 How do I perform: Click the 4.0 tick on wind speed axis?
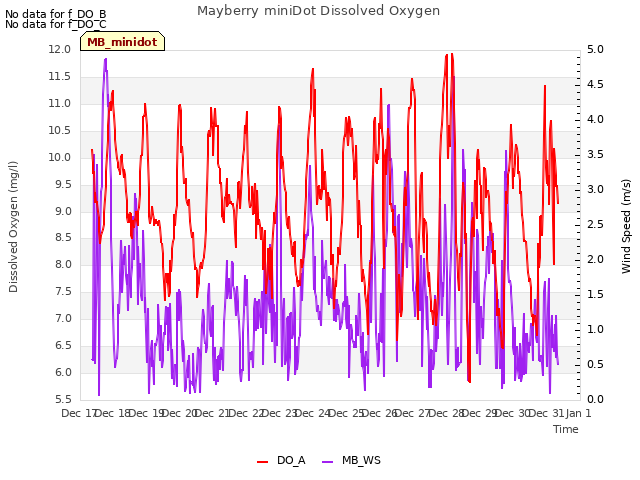[x=595, y=120]
